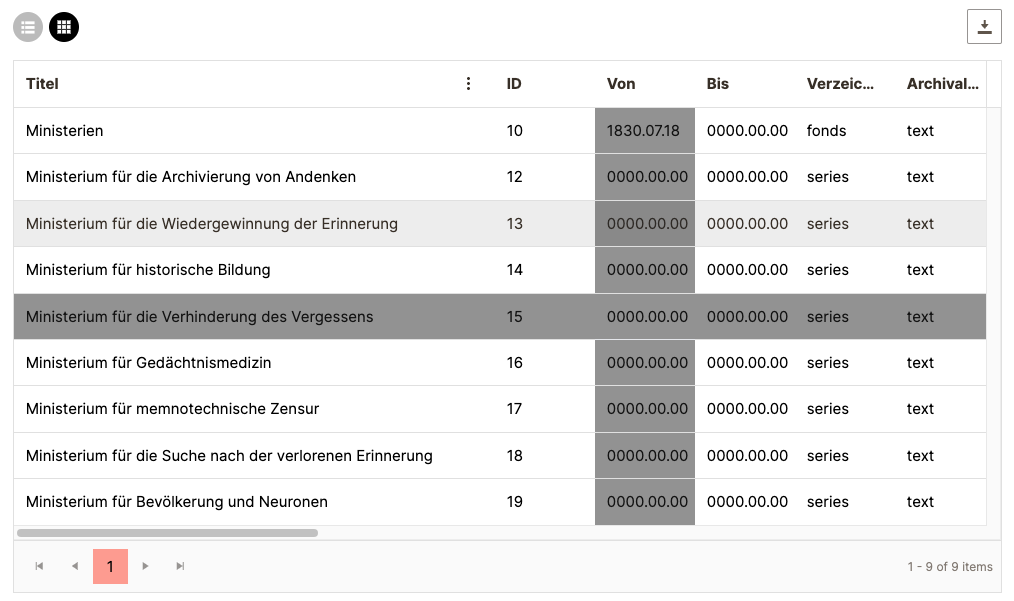
Task: Select the Ministerien row
Action: click(x=65, y=131)
